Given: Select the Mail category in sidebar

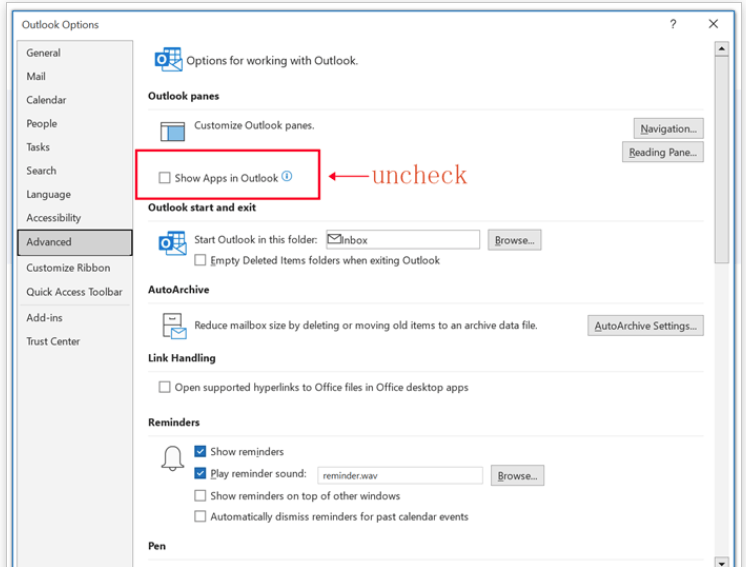Looking at the screenshot, I should [75, 76].
